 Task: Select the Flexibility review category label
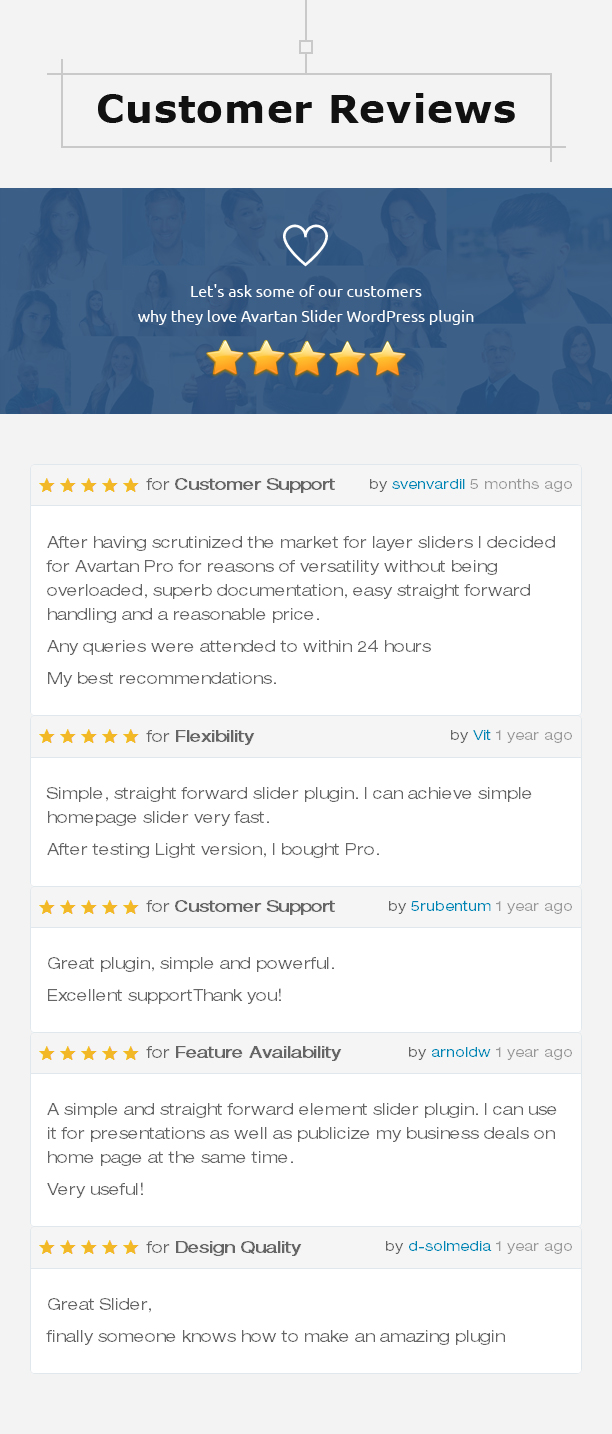pyautogui.click(x=214, y=737)
